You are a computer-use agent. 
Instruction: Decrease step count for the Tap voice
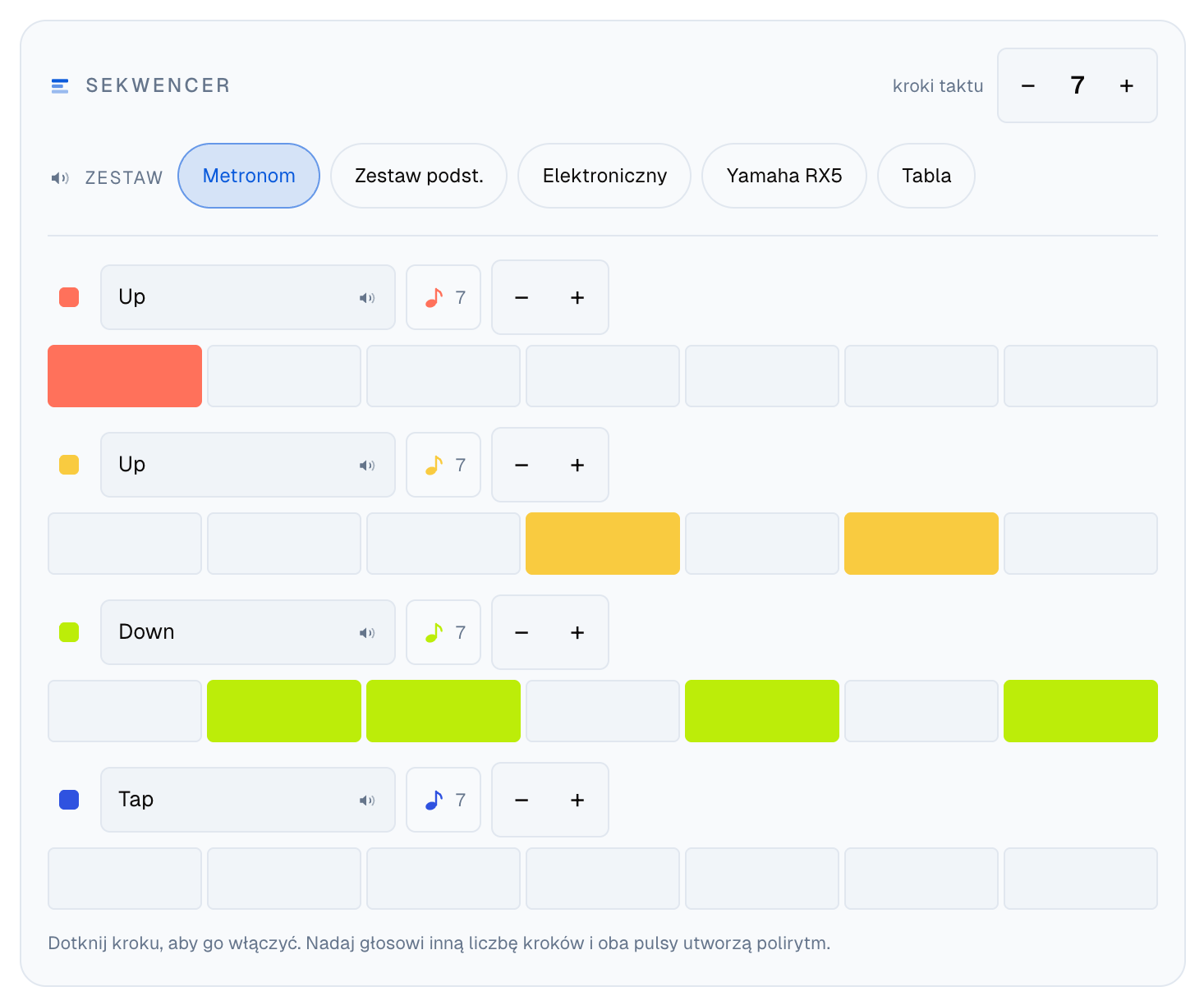point(522,800)
